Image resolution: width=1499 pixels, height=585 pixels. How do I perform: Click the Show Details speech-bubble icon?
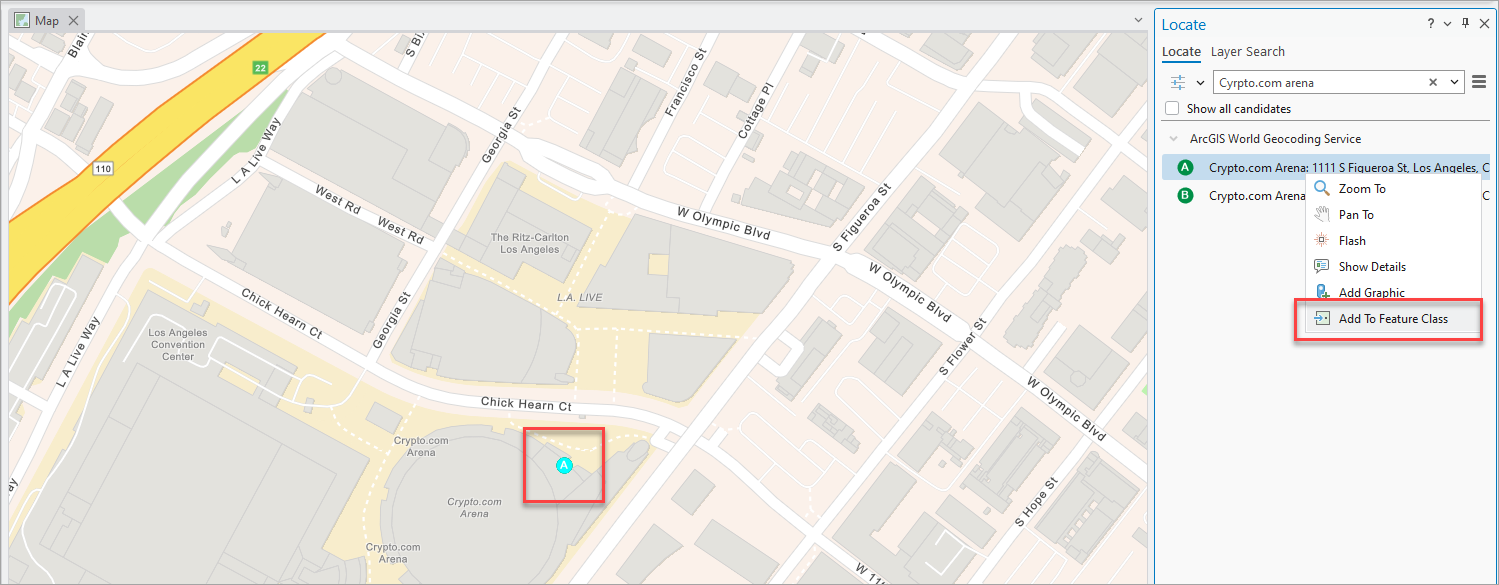coord(1321,266)
